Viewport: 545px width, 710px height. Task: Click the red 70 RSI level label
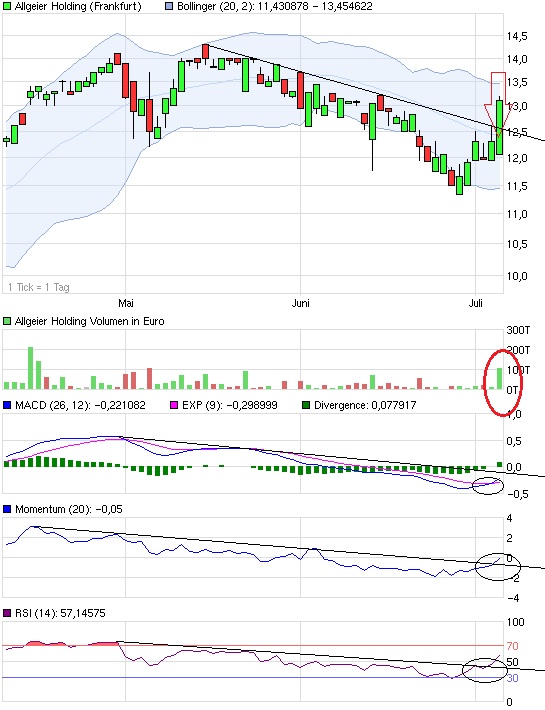[512, 646]
